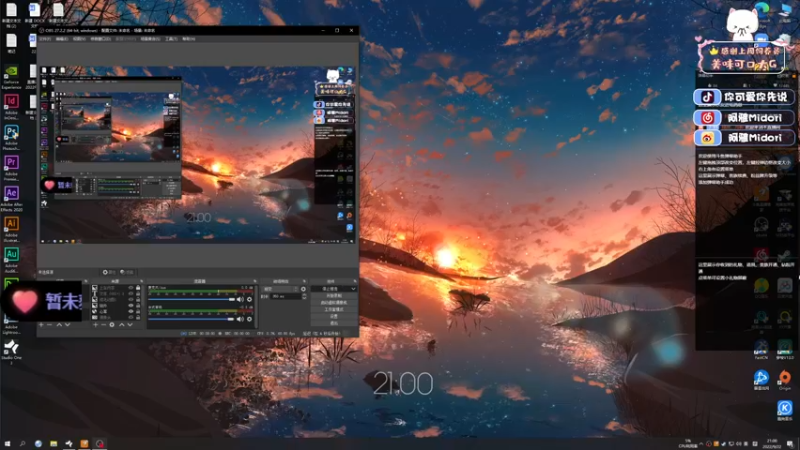Open the scene transition properties gear
800x450 pixels.
click(x=304, y=289)
